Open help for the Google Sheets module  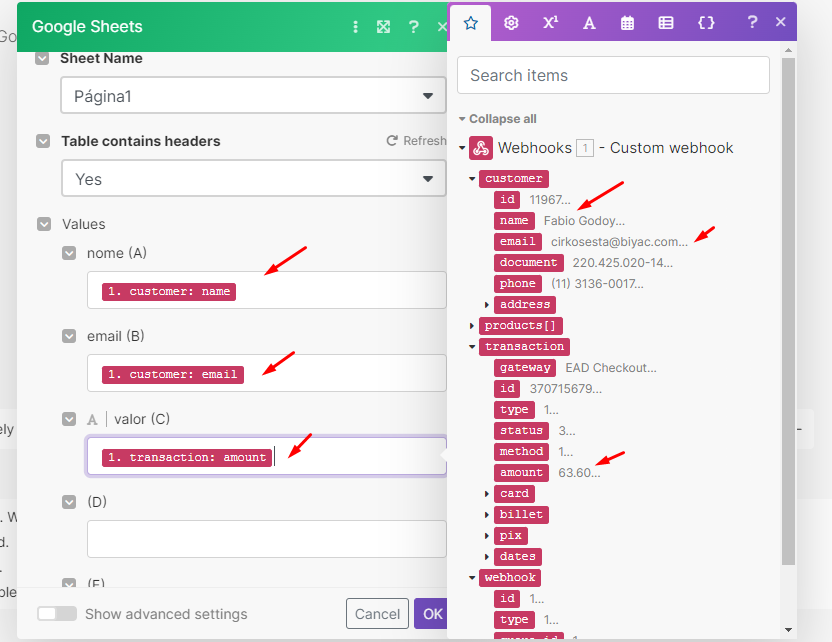(413, 27)
